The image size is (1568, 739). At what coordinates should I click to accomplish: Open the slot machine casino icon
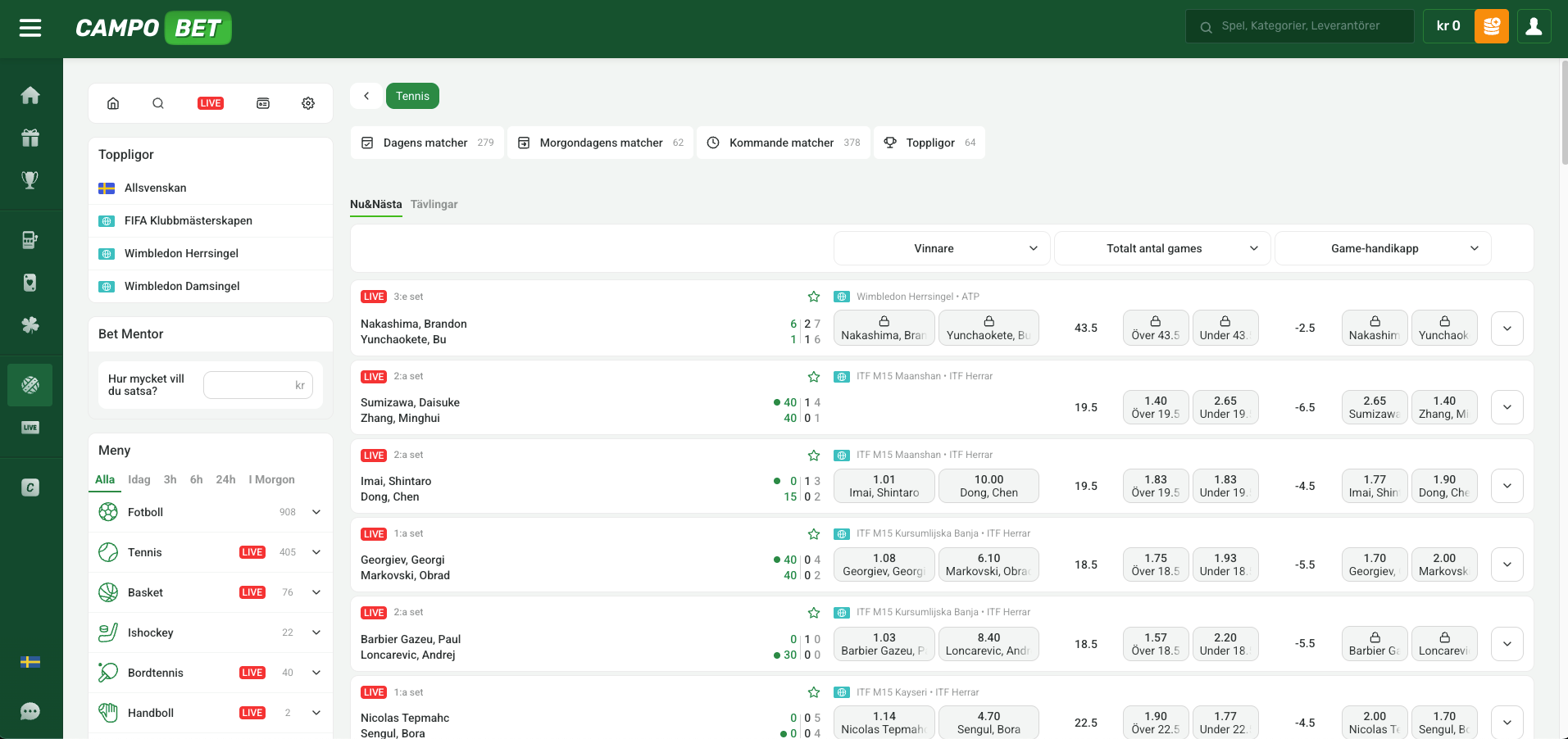click(x=30, y=239)
